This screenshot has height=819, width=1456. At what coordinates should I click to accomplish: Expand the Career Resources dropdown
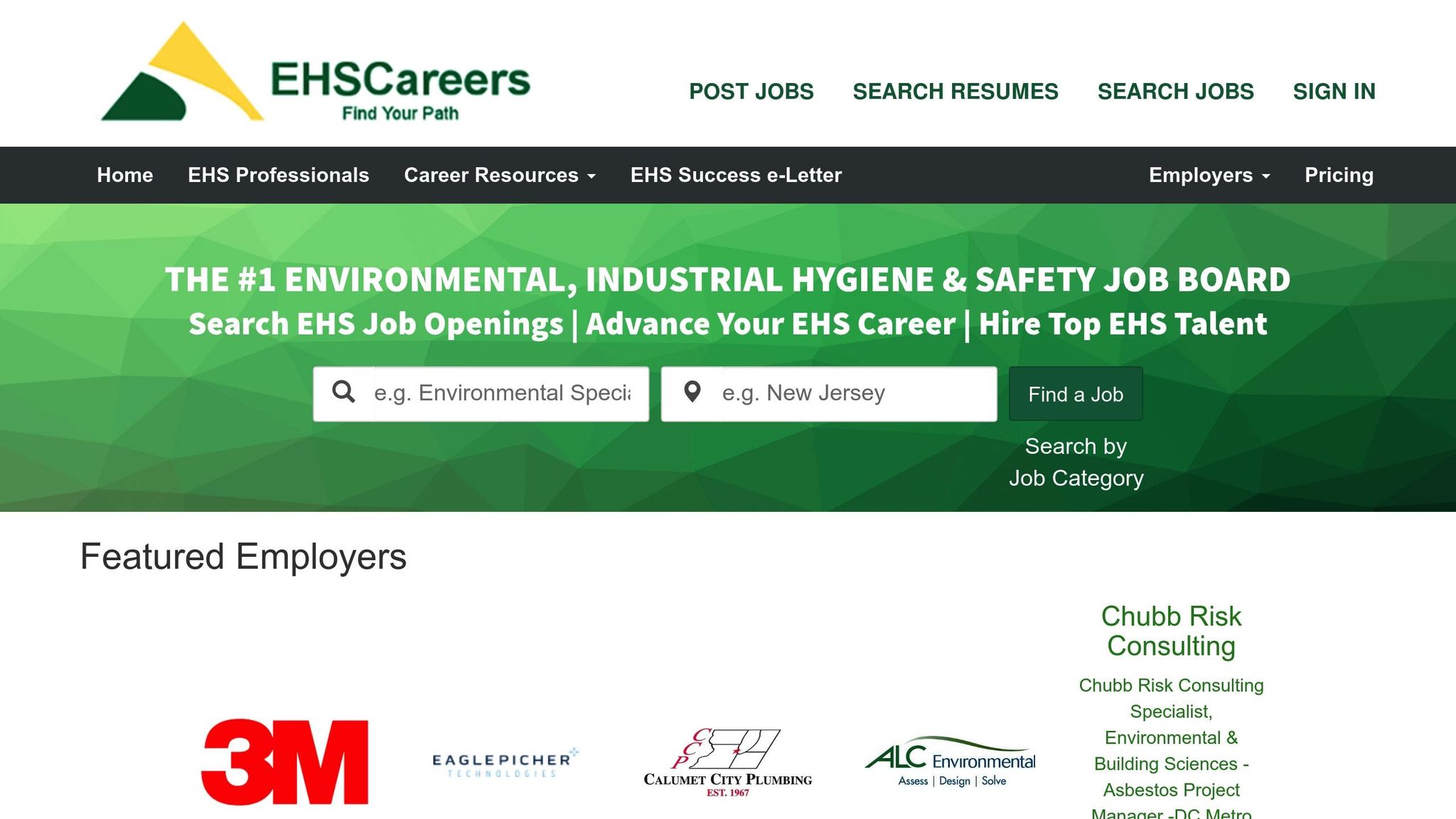point(499,176)
